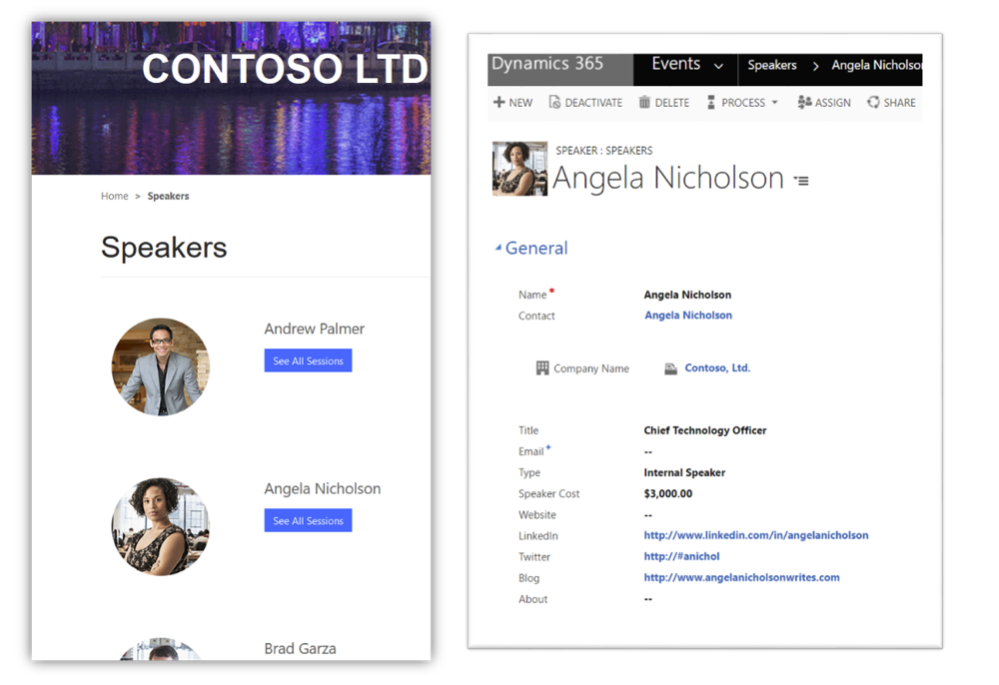Click the NEW command label
This screenshot has height=685, width=999.
coord(521,103)
